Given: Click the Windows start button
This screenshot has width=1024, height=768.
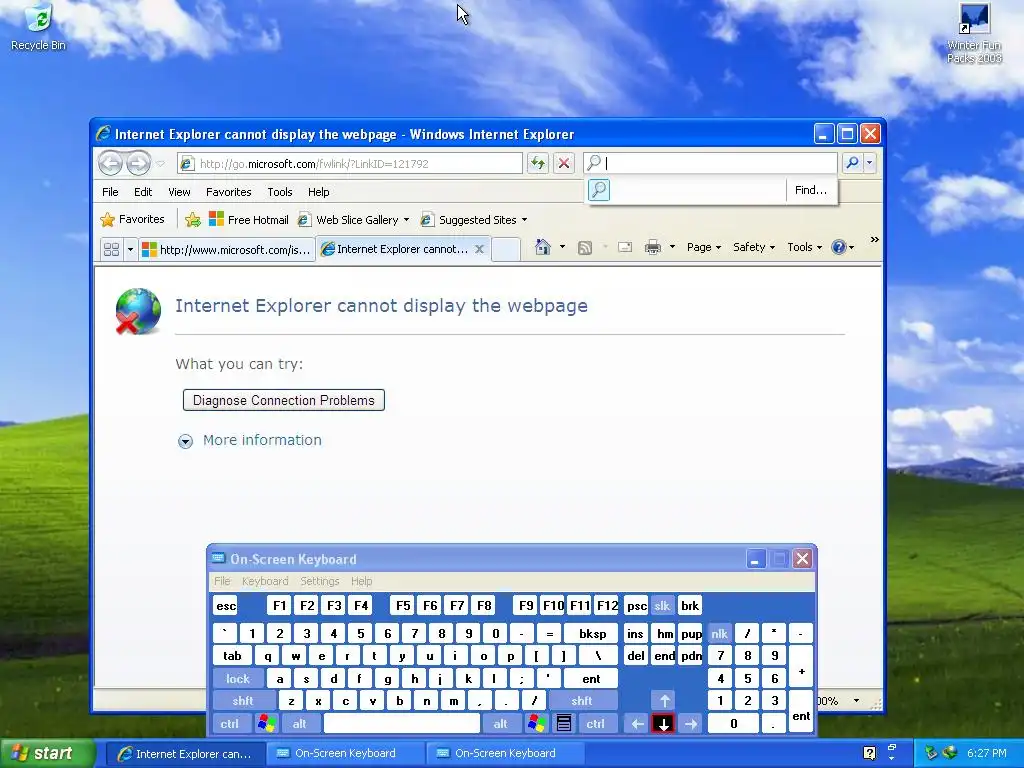Looking at the screenshot, I should pyautogui.click(x=47, y=753).
